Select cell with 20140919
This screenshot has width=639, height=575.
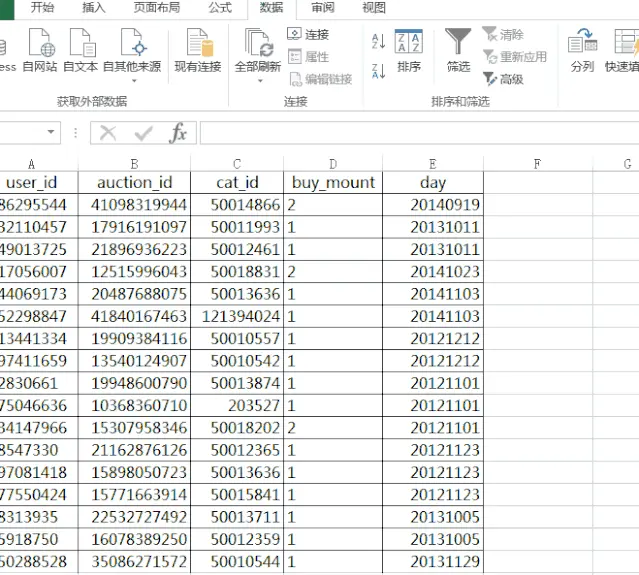[x=433, y=205]
